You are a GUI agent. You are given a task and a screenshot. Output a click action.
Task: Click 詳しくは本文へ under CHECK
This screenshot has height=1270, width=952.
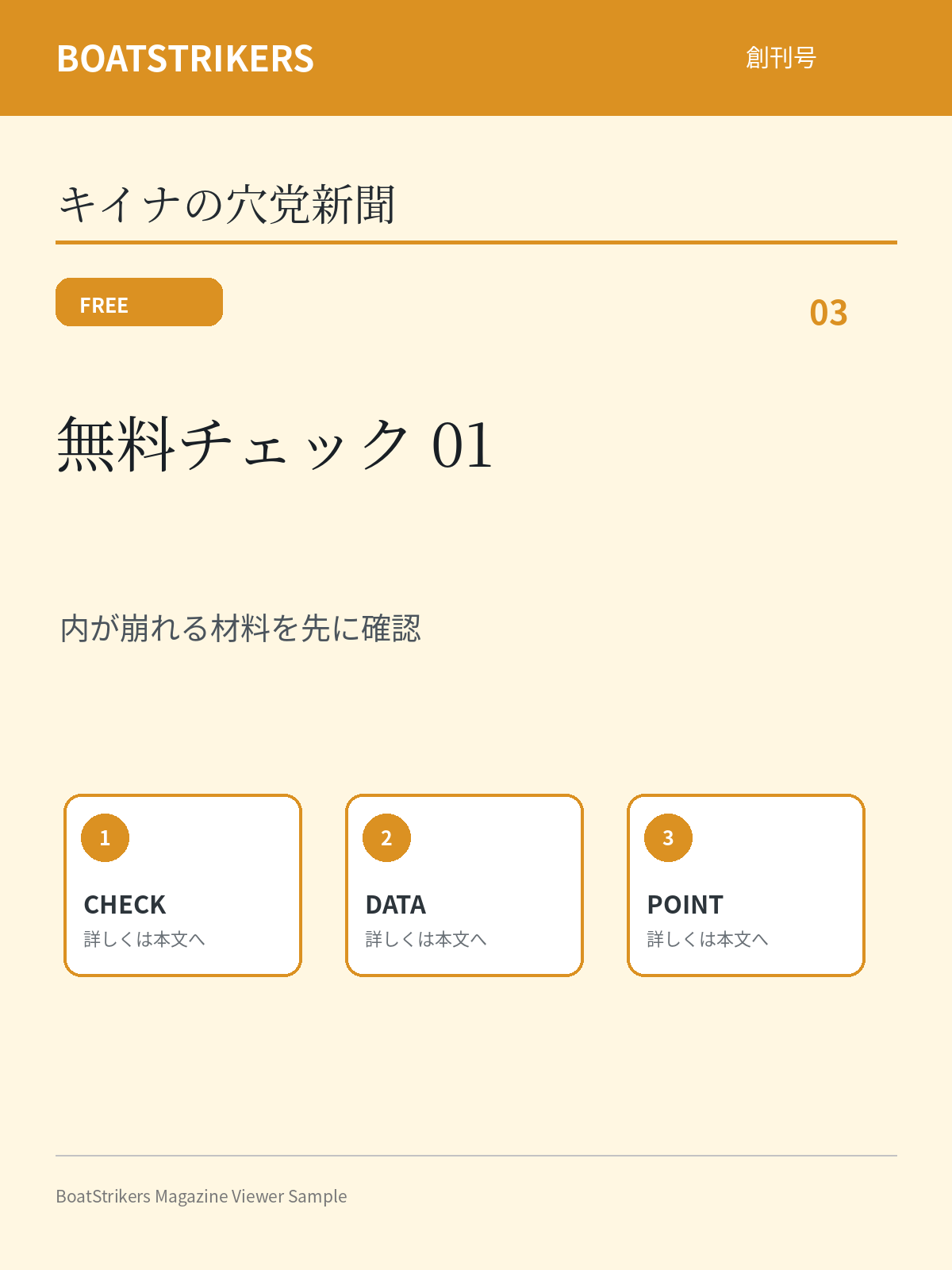point(144,939)
